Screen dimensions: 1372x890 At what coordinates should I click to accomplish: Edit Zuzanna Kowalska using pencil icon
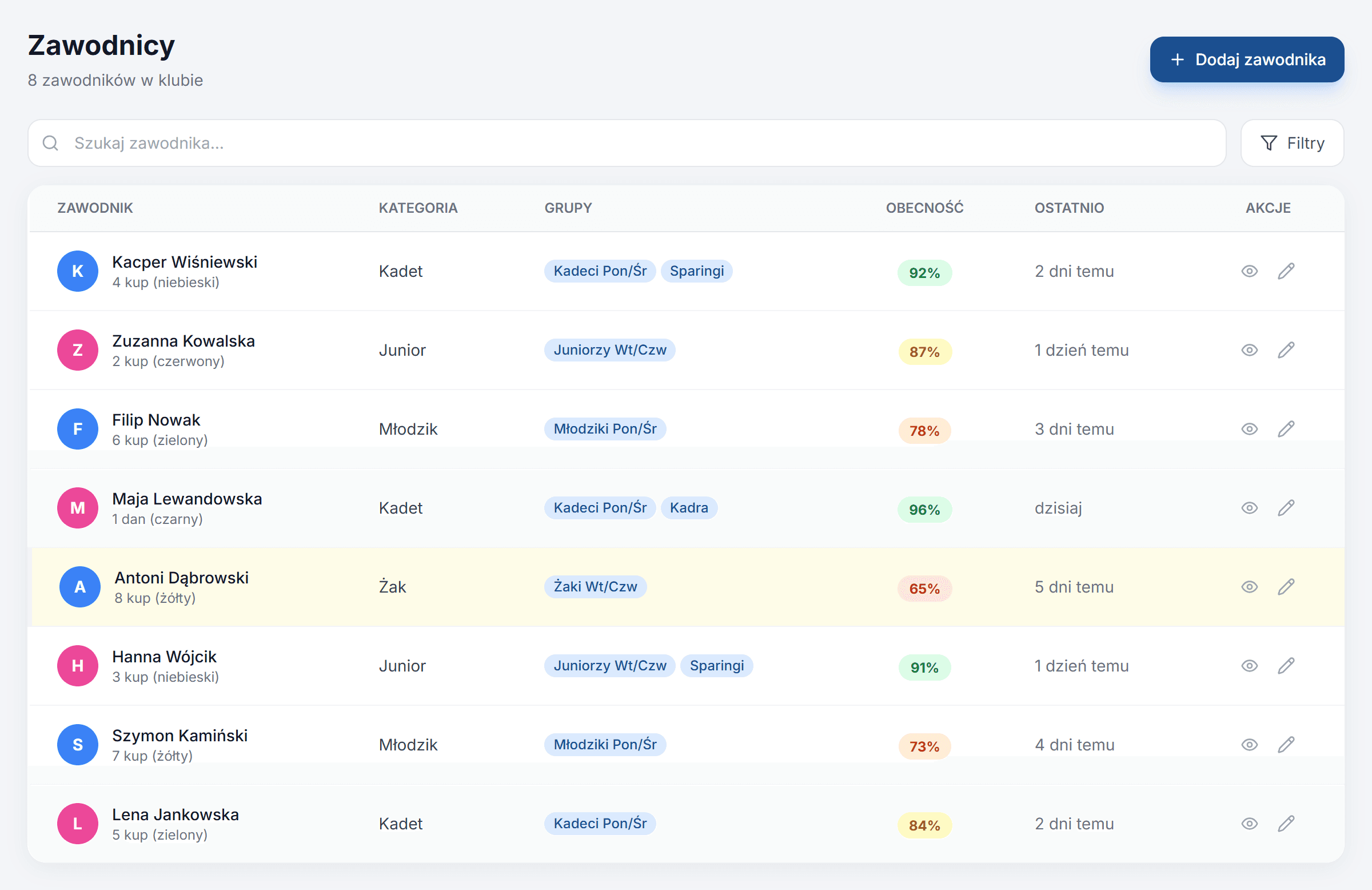(x=1286, y=350)
